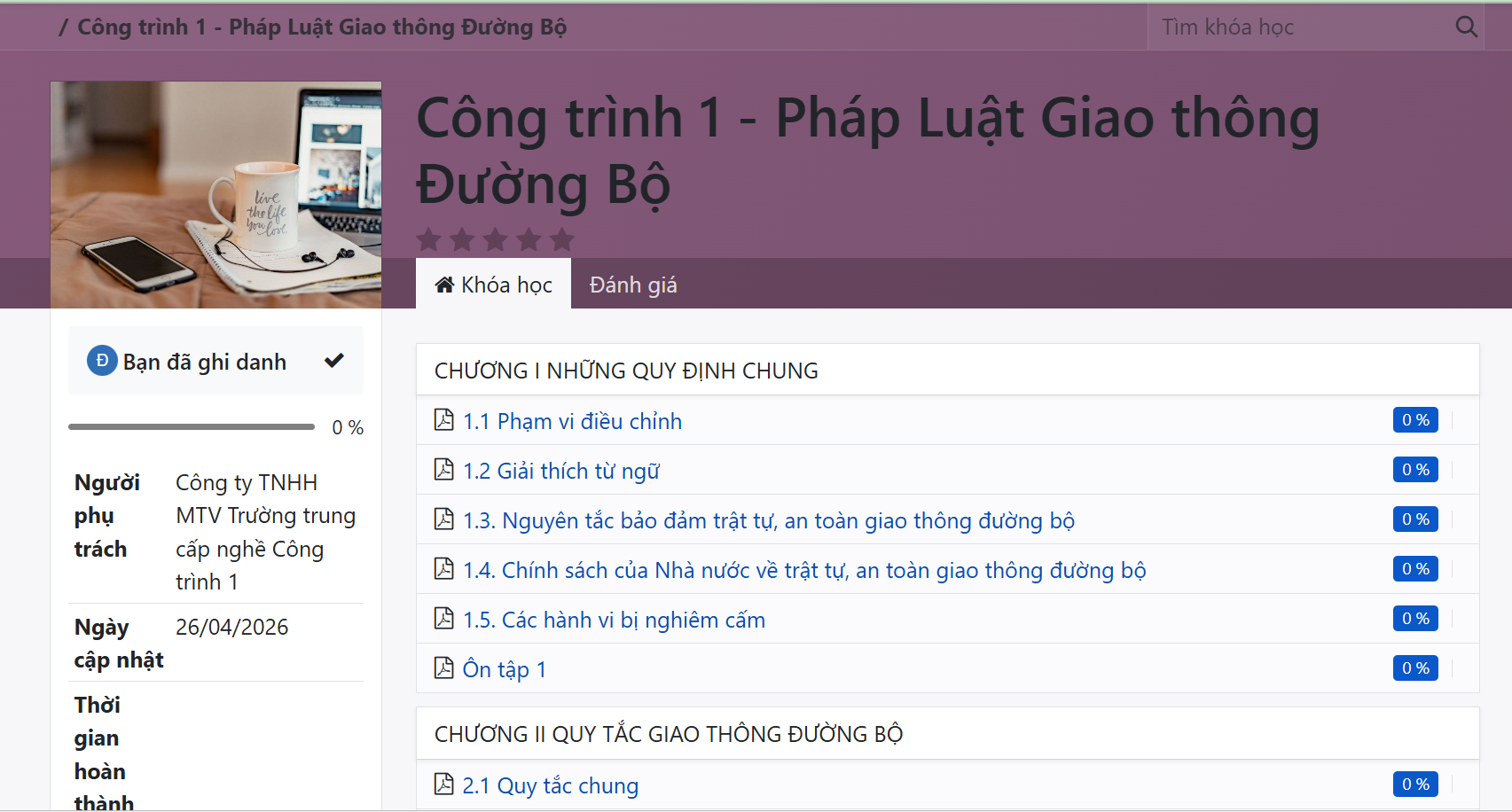Click PDF icon beside 1.5 Các hành vi bị nghiêm cấm
This screenshot has width=1512, height=812.
443,618
